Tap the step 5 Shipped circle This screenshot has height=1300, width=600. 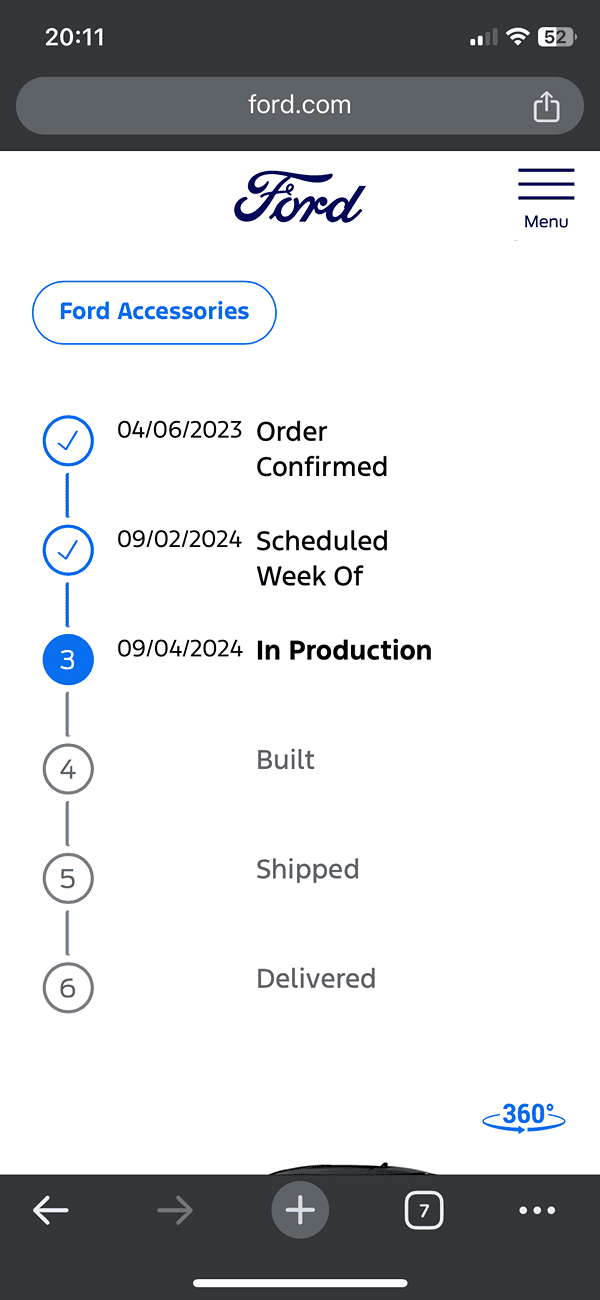tap(68, 878)
